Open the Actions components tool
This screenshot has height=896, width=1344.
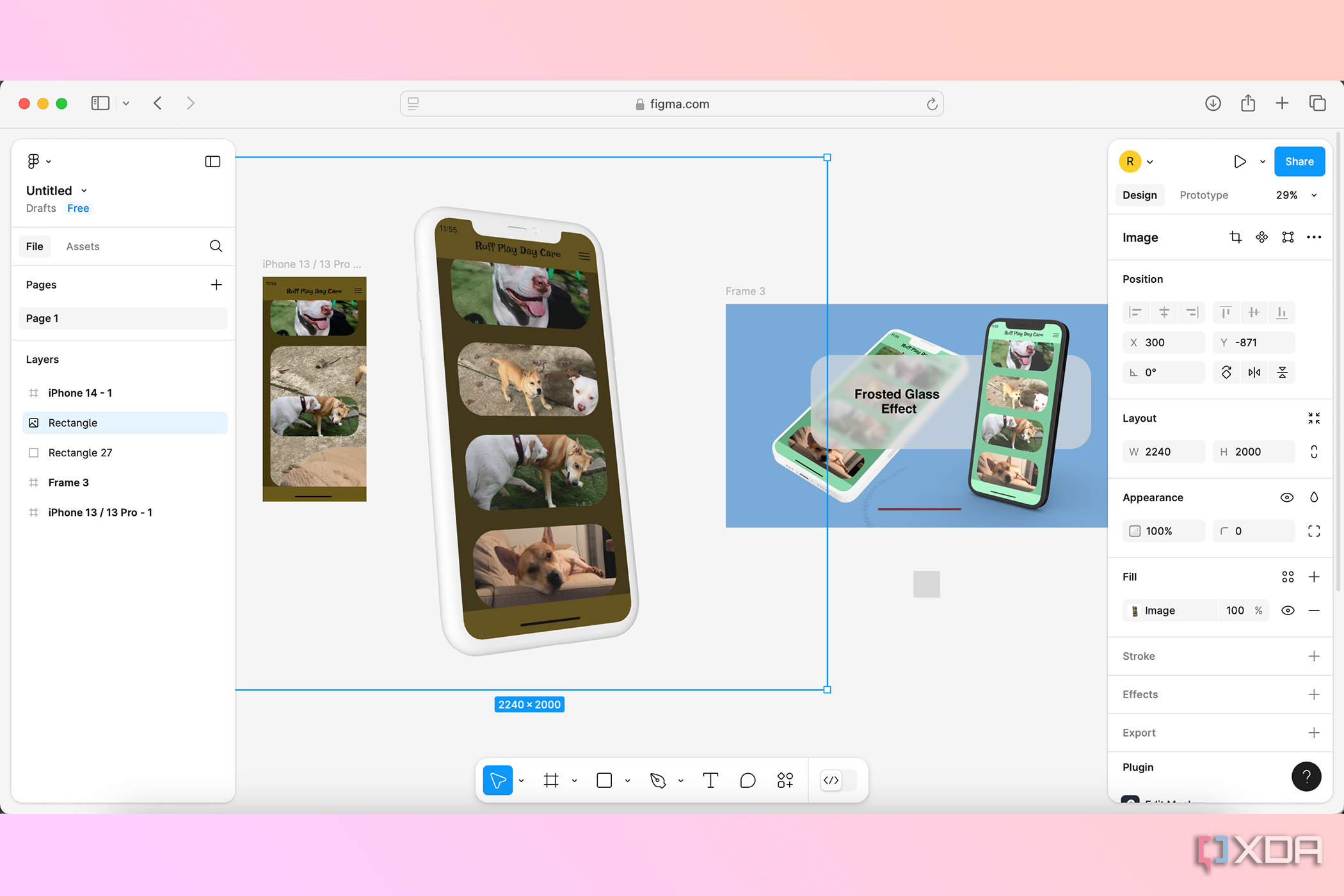[x=785, y=780]
